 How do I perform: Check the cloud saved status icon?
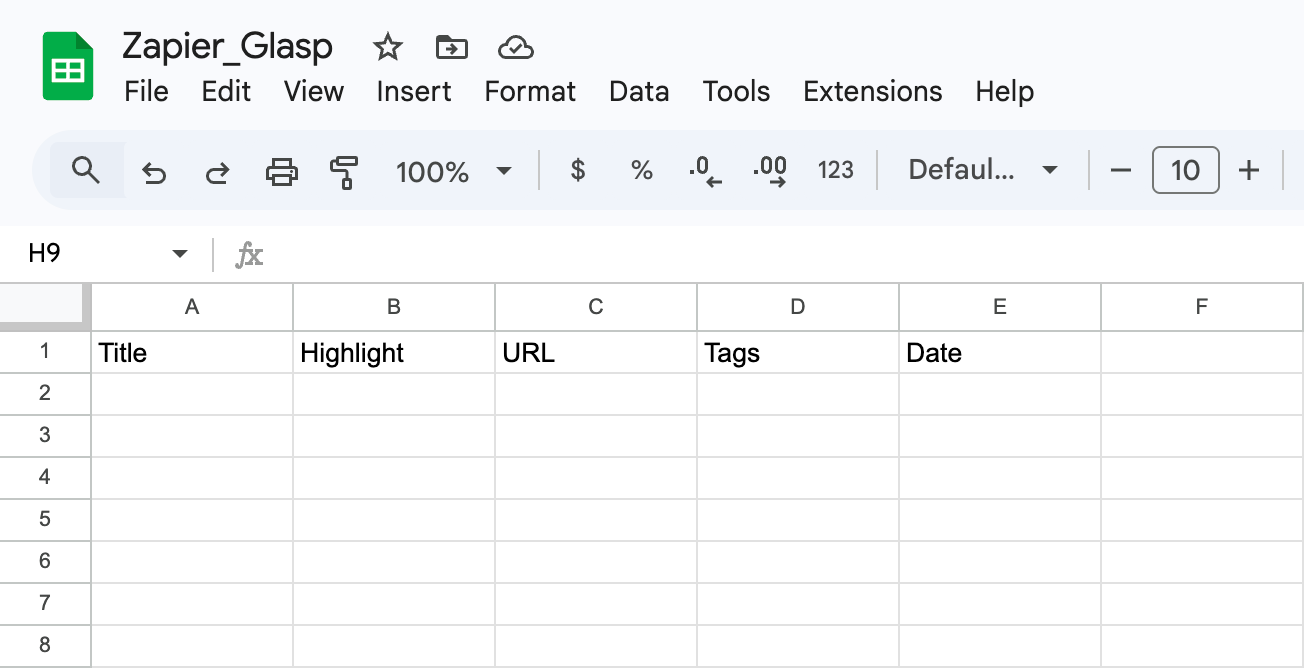tap(515, 47)
